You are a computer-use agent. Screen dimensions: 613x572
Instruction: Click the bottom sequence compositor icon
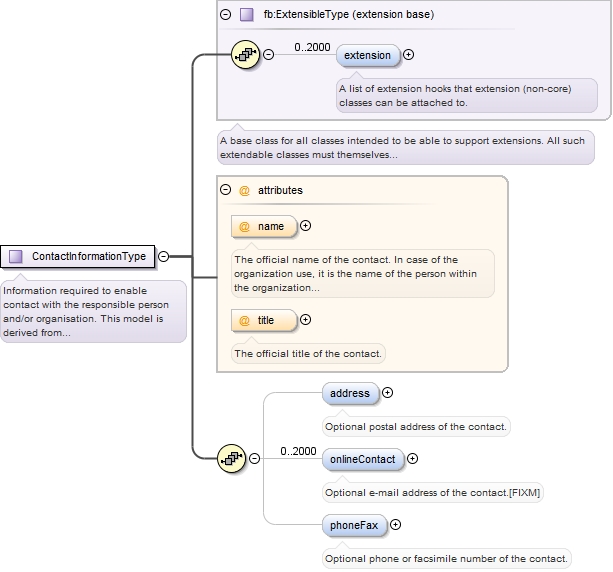click(233, 458)
